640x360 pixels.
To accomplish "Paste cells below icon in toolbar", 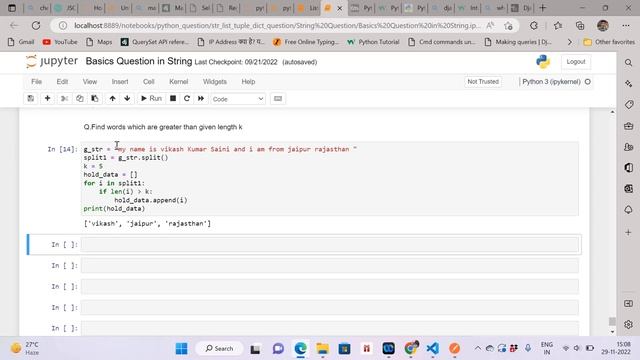I will coord(95,98).
